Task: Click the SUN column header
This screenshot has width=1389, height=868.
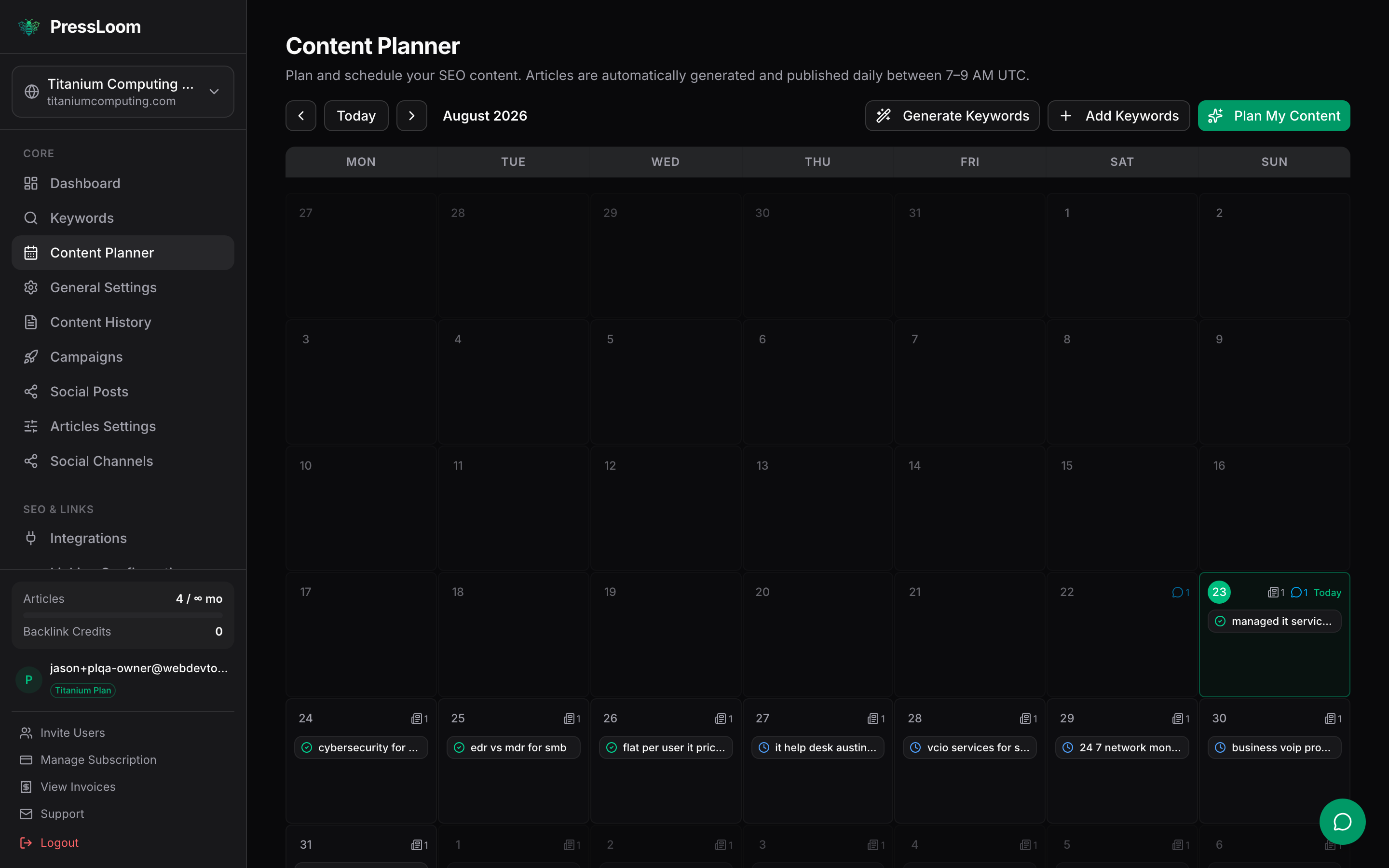Action: tap(1274, 162)
